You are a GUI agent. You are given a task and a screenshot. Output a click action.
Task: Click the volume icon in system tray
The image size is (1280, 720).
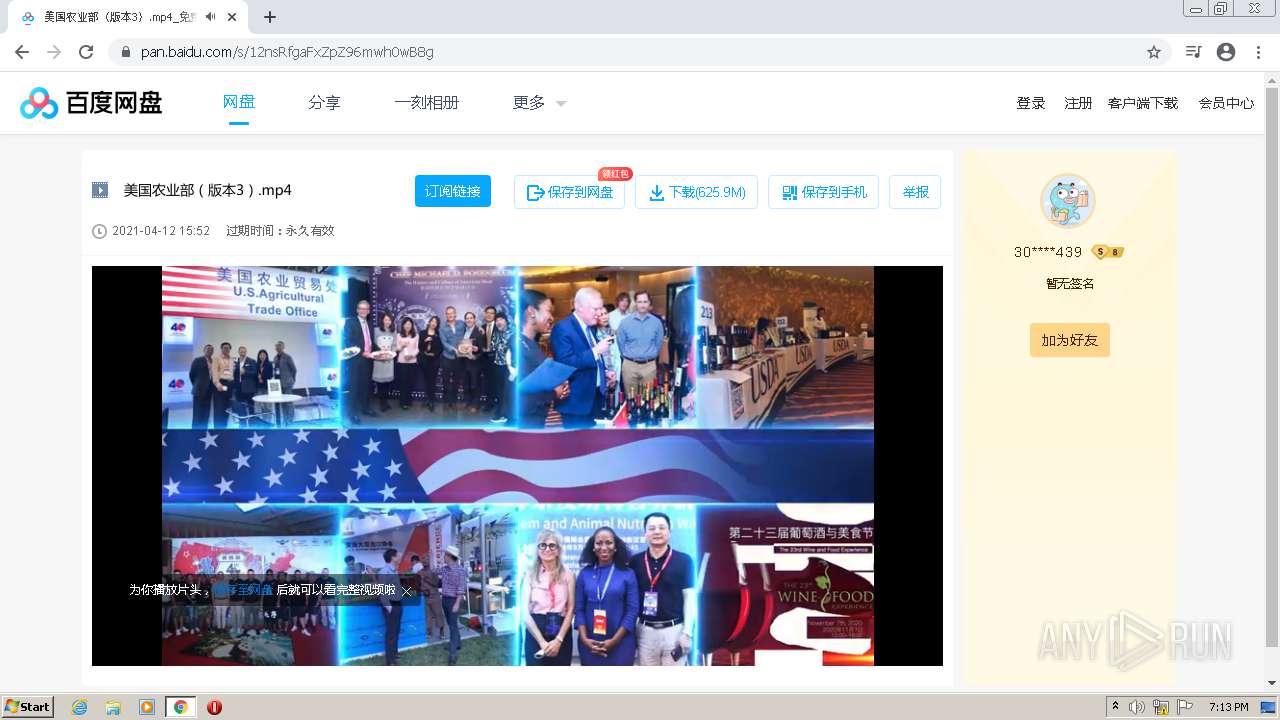click(x=1137, y=707)
